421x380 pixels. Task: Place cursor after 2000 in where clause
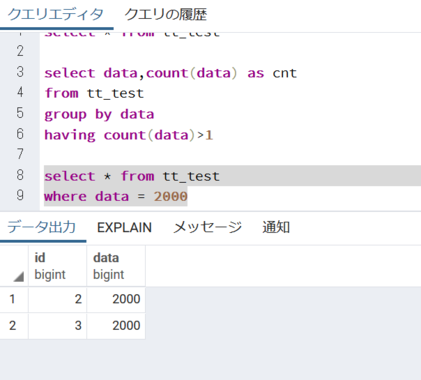(x=188, y=196)
